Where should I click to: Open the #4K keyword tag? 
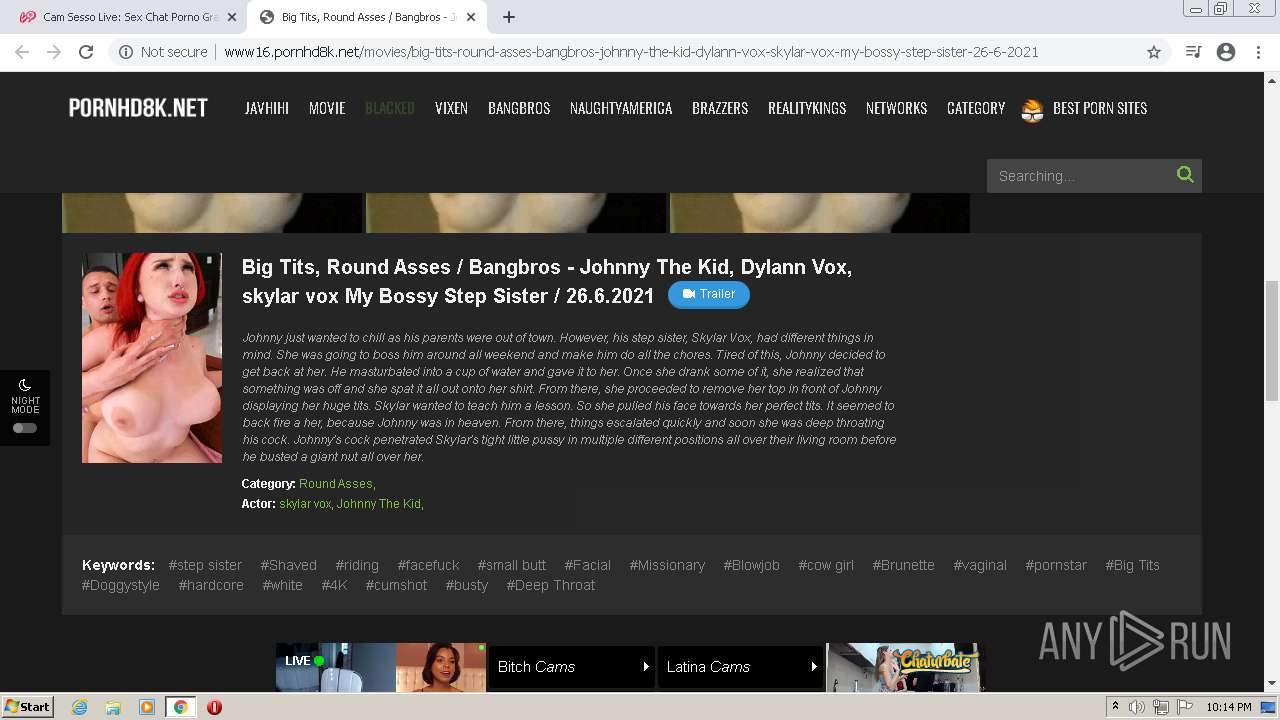click(334, 585)
